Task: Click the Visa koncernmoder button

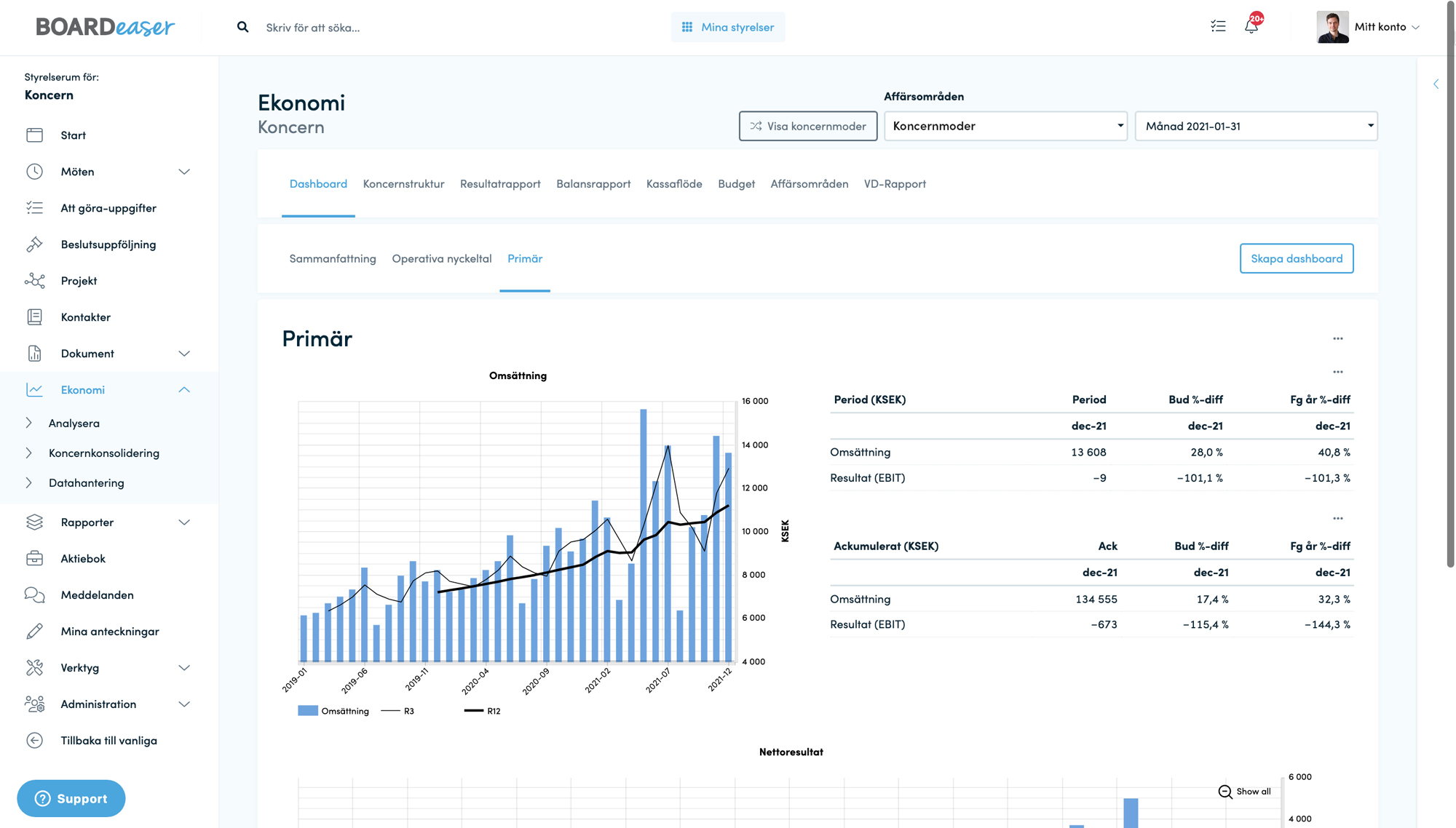Action: click(x=808, y=126)
